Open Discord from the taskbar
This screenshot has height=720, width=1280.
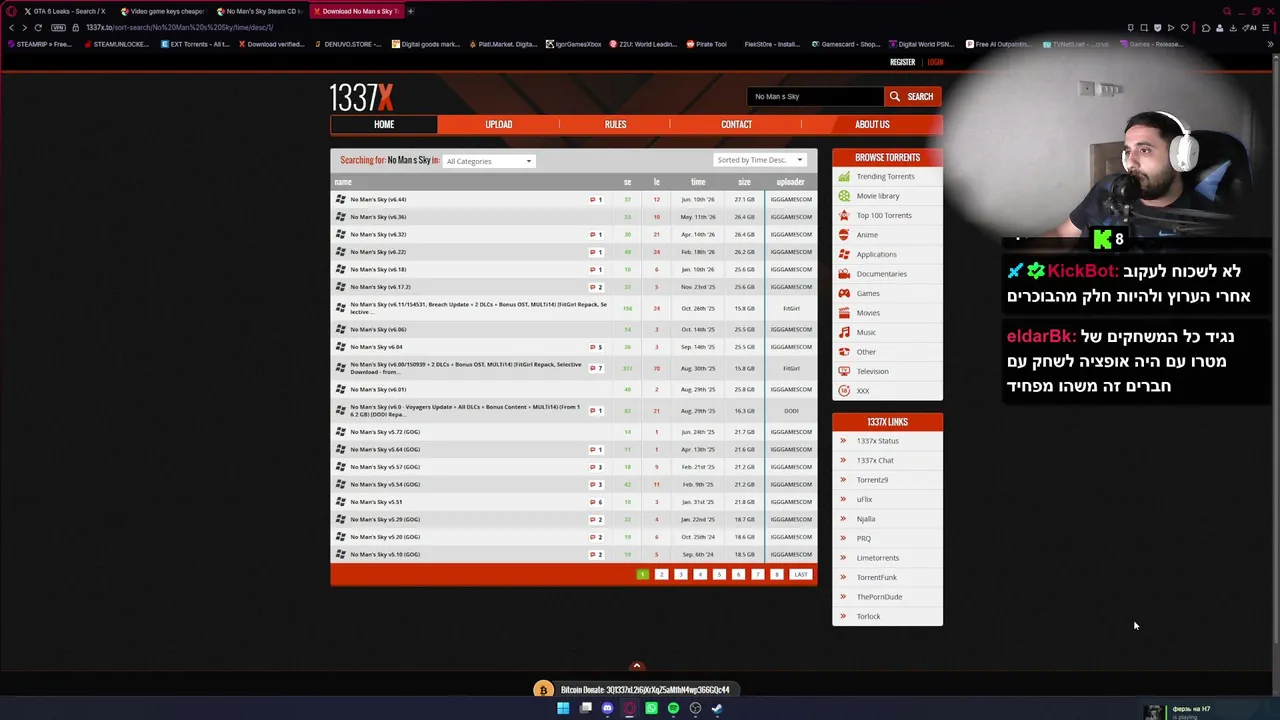point(607,708)
